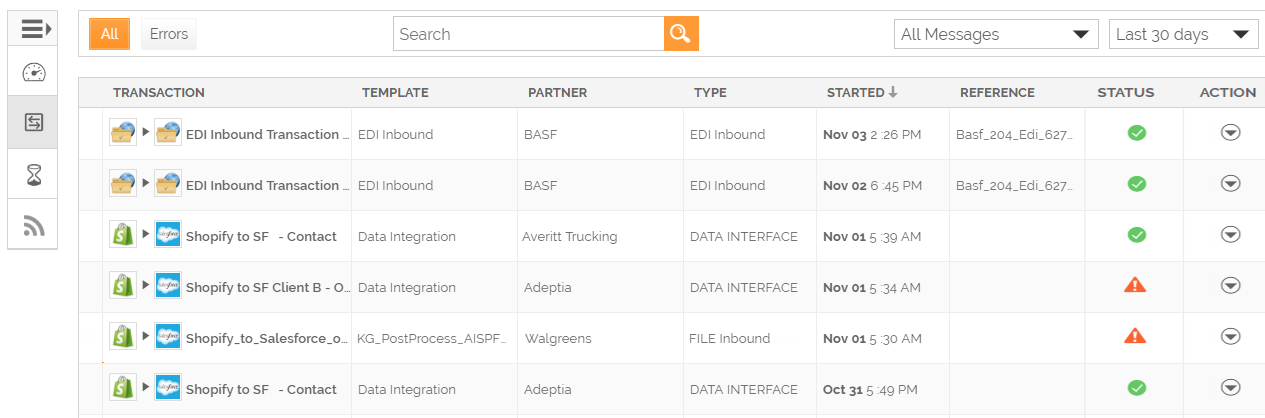1265x418 pixels.
Task: Sort by TYPE column header
Action: click(710, 92)
